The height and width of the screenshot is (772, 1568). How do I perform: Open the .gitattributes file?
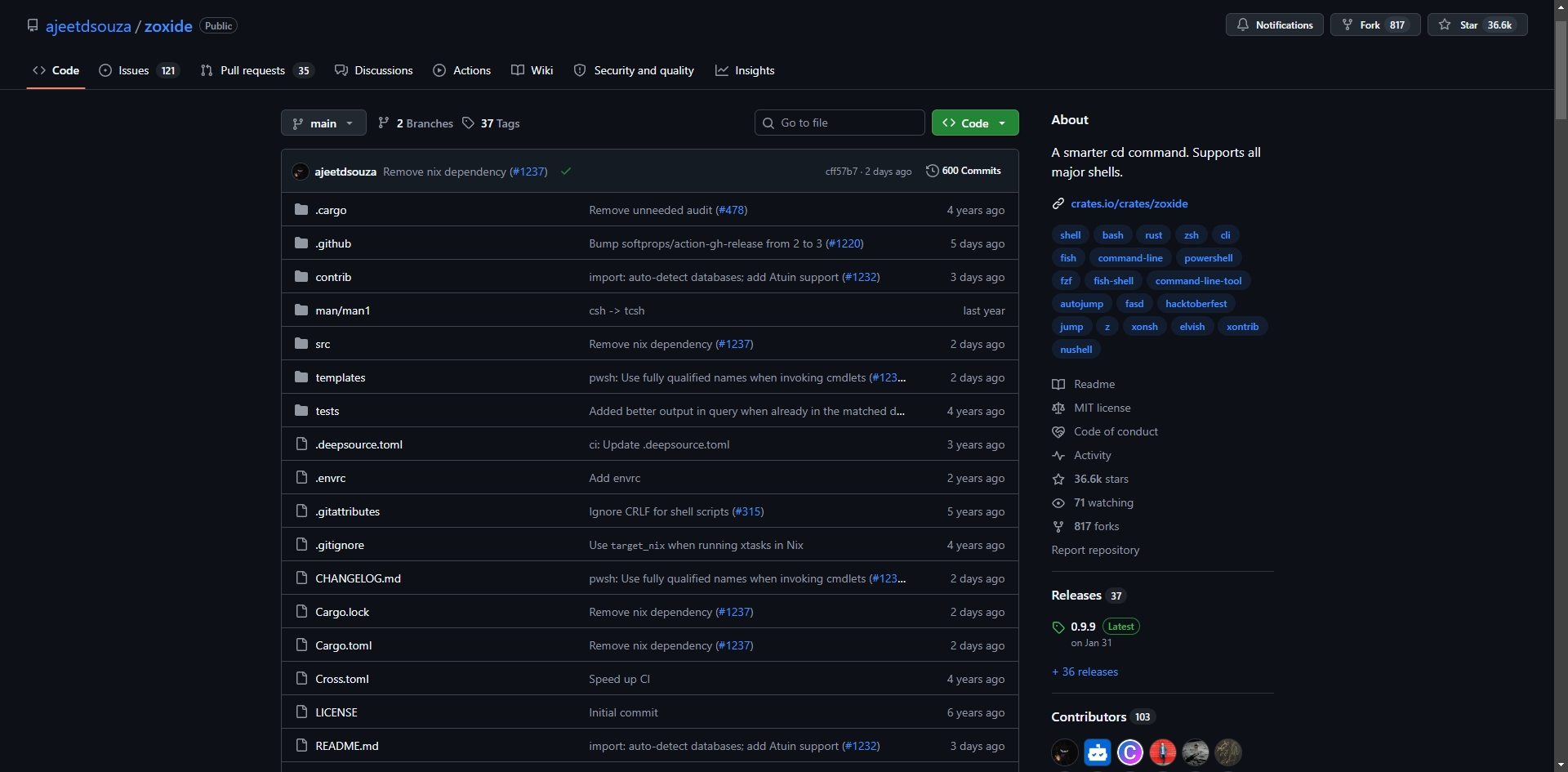(348, 511)
